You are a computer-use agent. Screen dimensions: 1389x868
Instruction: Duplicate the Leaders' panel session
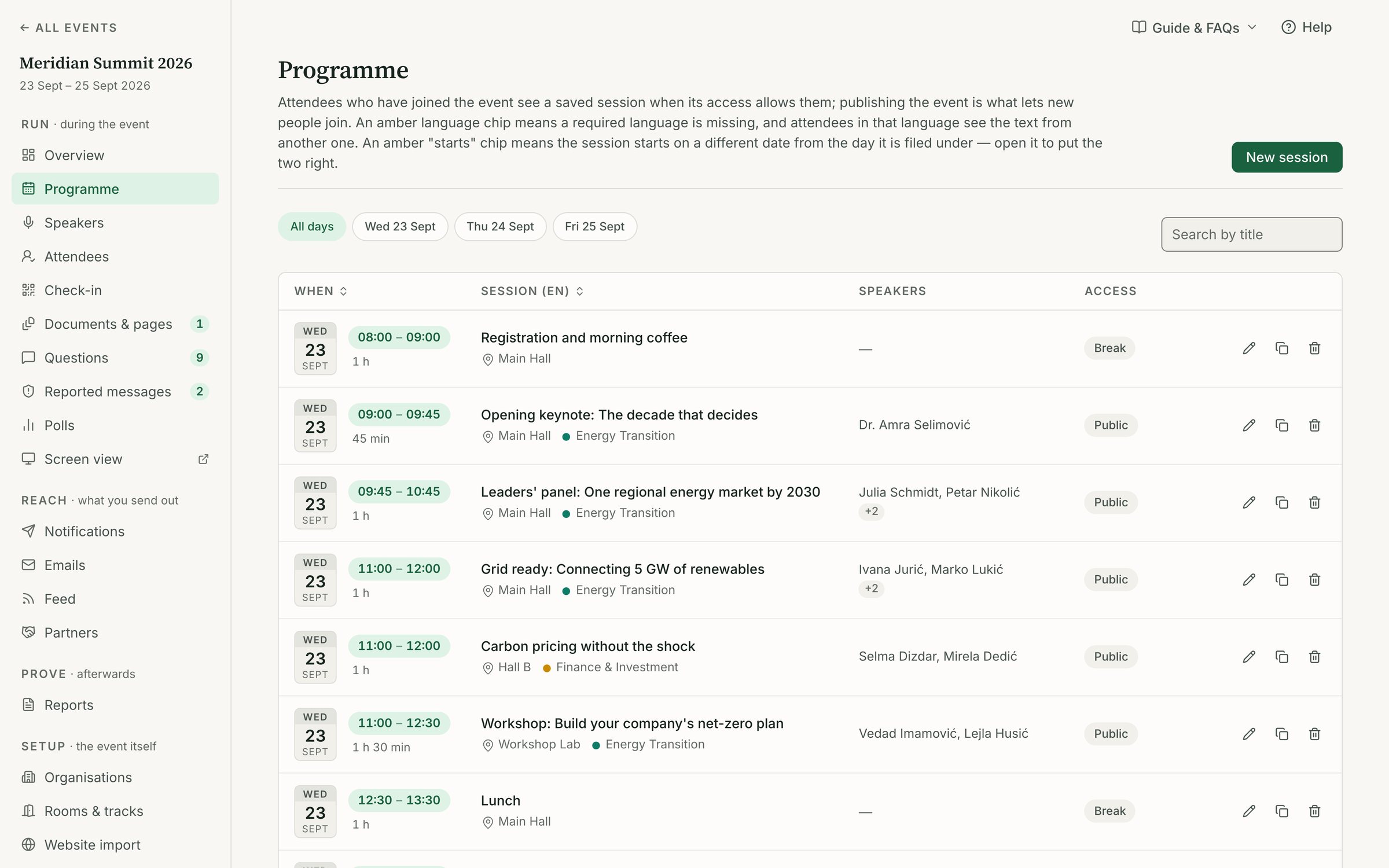point(1282,502)
